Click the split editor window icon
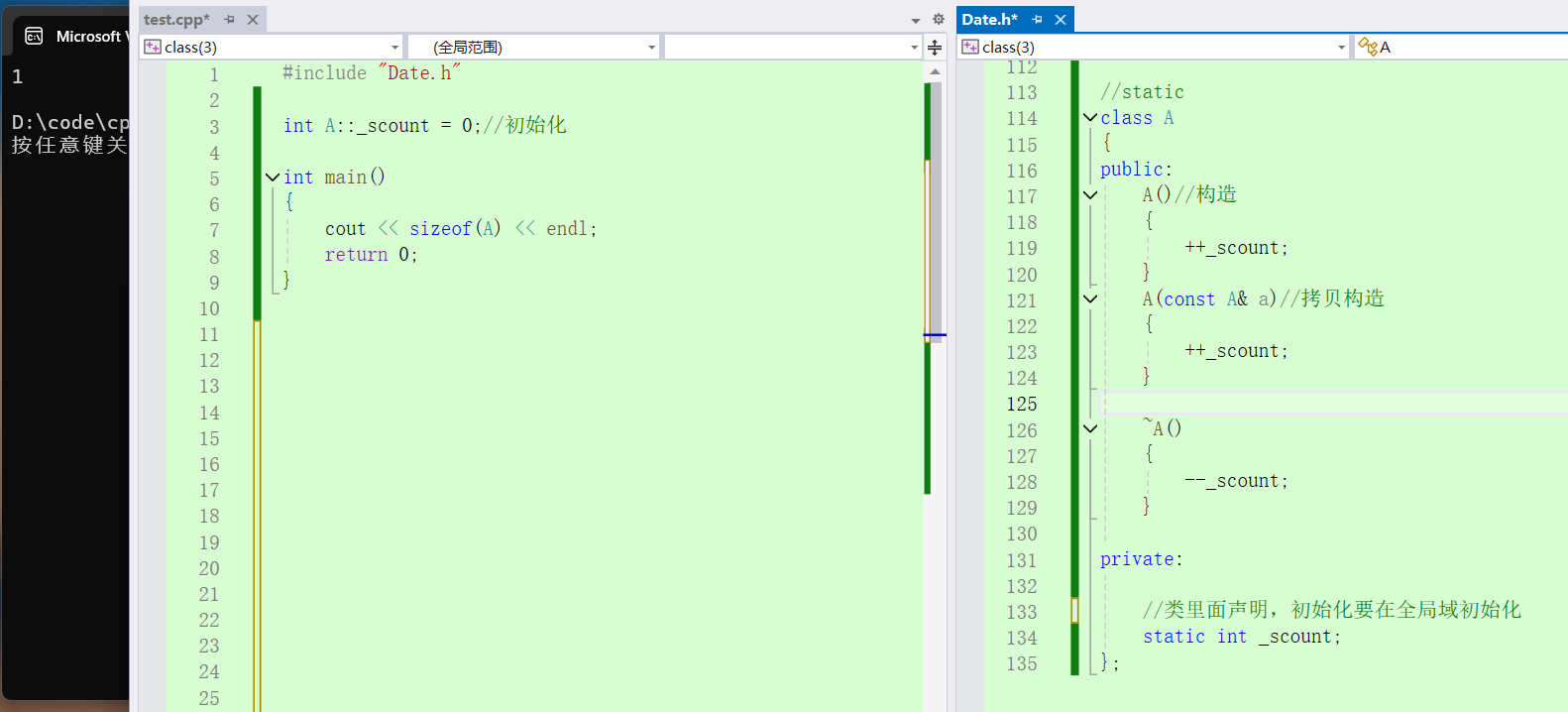This screenshot has width=1568, height=712. click(935, 48)
